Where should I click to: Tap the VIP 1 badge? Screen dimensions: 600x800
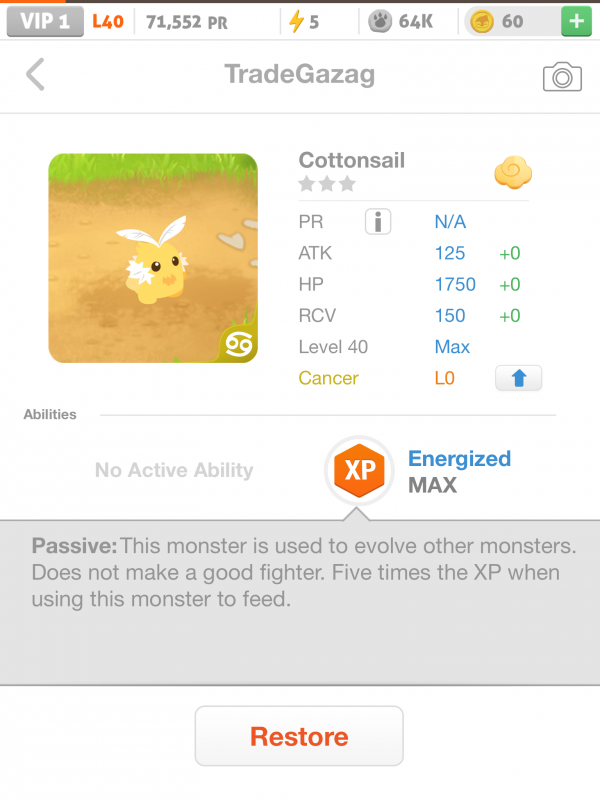coord(44,21)
